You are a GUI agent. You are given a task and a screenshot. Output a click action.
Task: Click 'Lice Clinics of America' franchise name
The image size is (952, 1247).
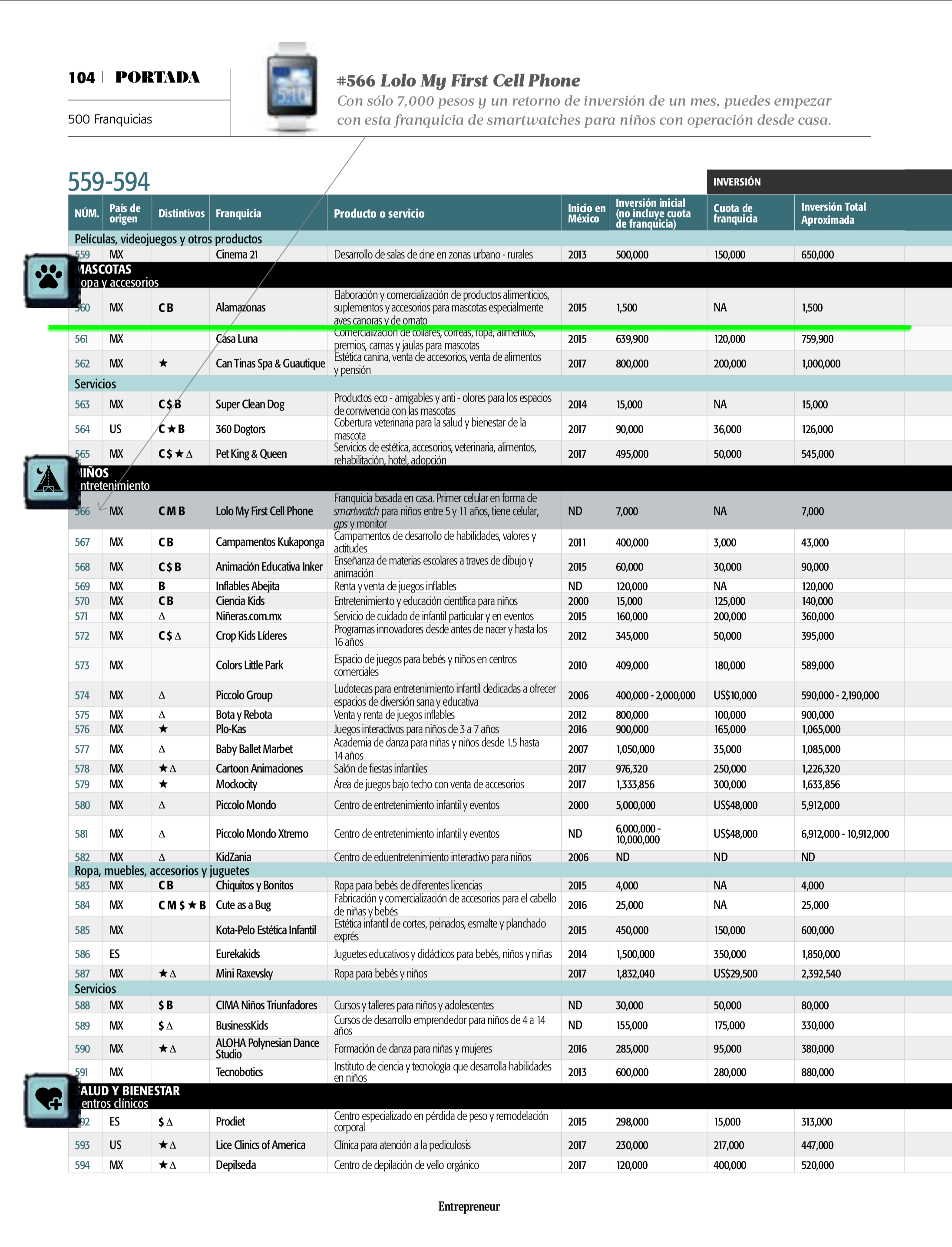260,1145
